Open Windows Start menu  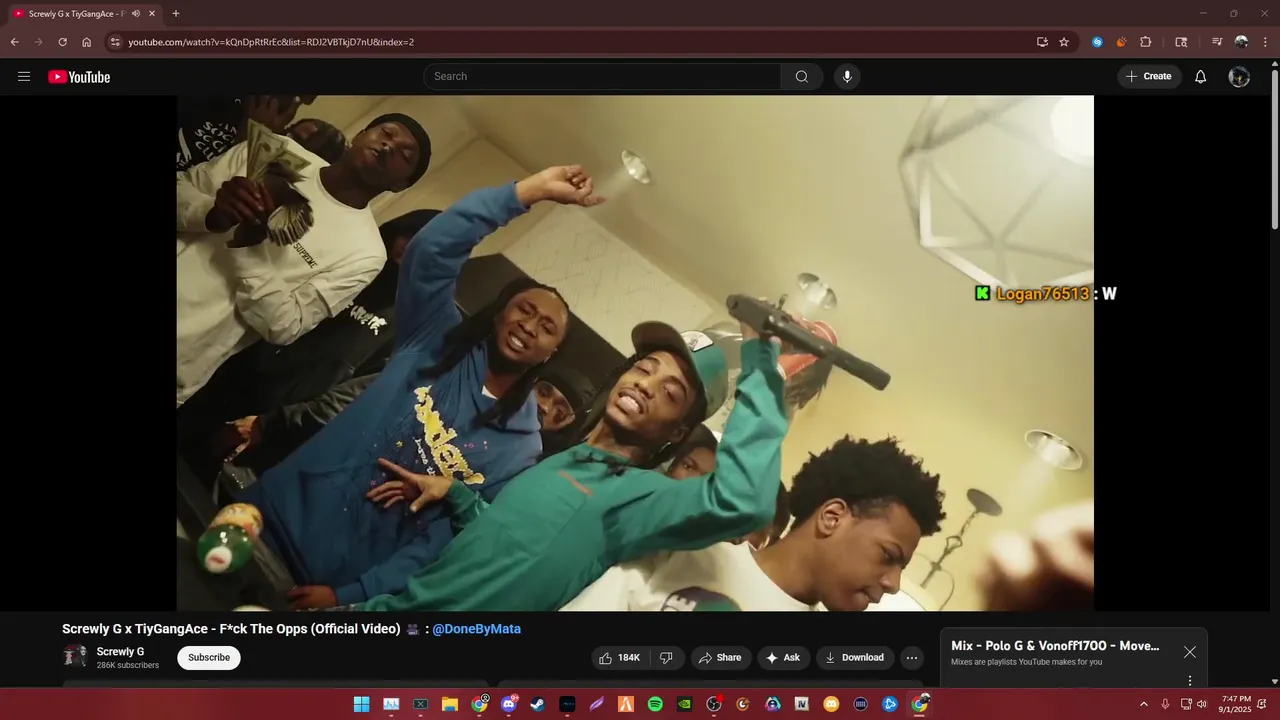361,704
